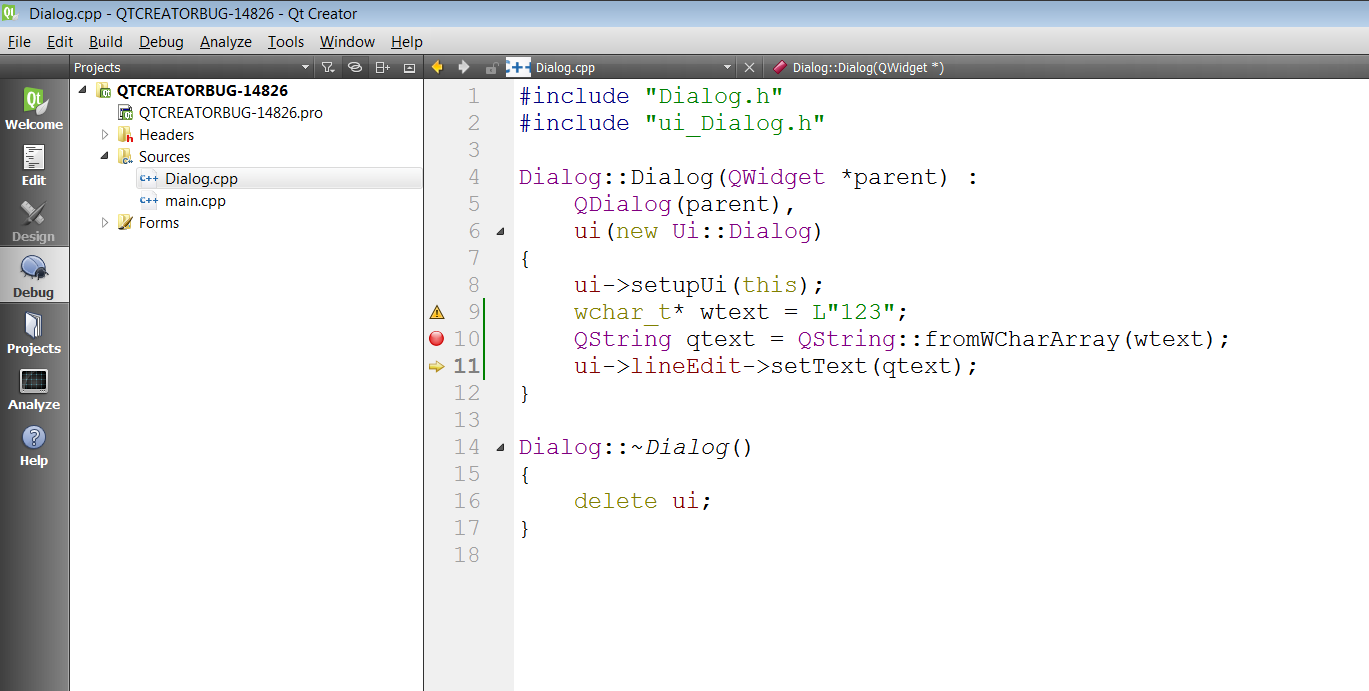Screen dimensions: 1369x691
Task: Open main.cpp in Sources
Action: pyautogui.click(x=195, y=201)
